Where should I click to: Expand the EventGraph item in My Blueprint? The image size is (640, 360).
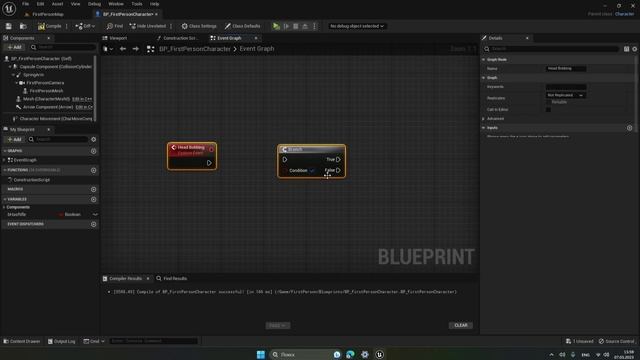(x=4, y=160)
